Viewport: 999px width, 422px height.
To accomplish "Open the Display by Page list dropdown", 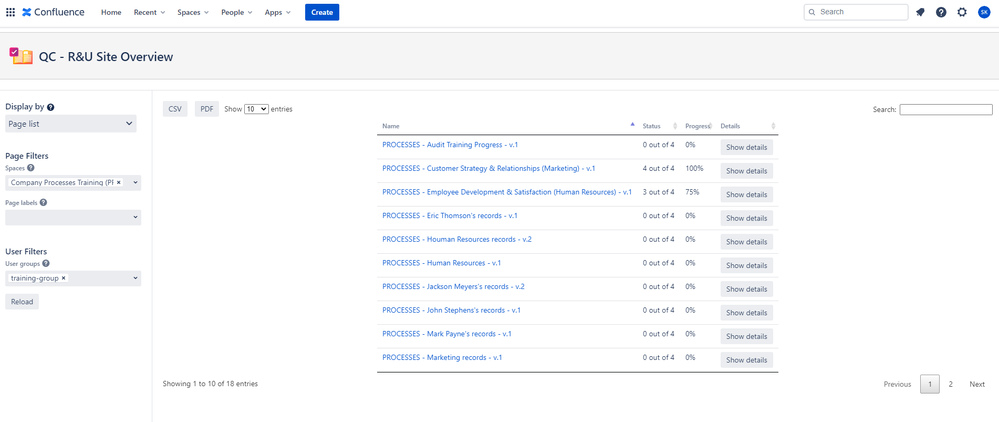I will 71,124.
